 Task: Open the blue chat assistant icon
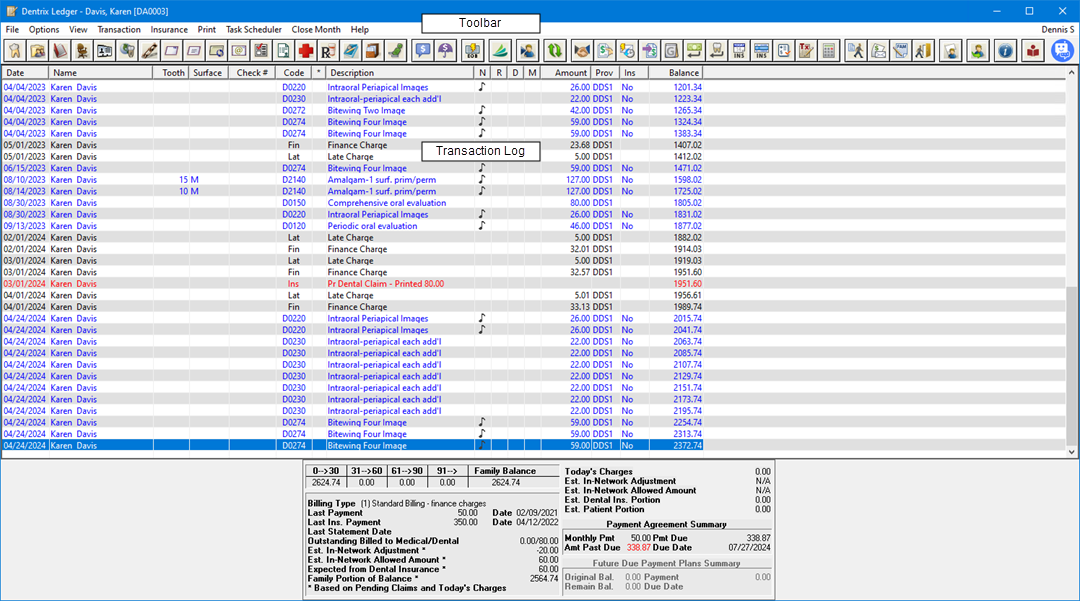coord(1061,50)
